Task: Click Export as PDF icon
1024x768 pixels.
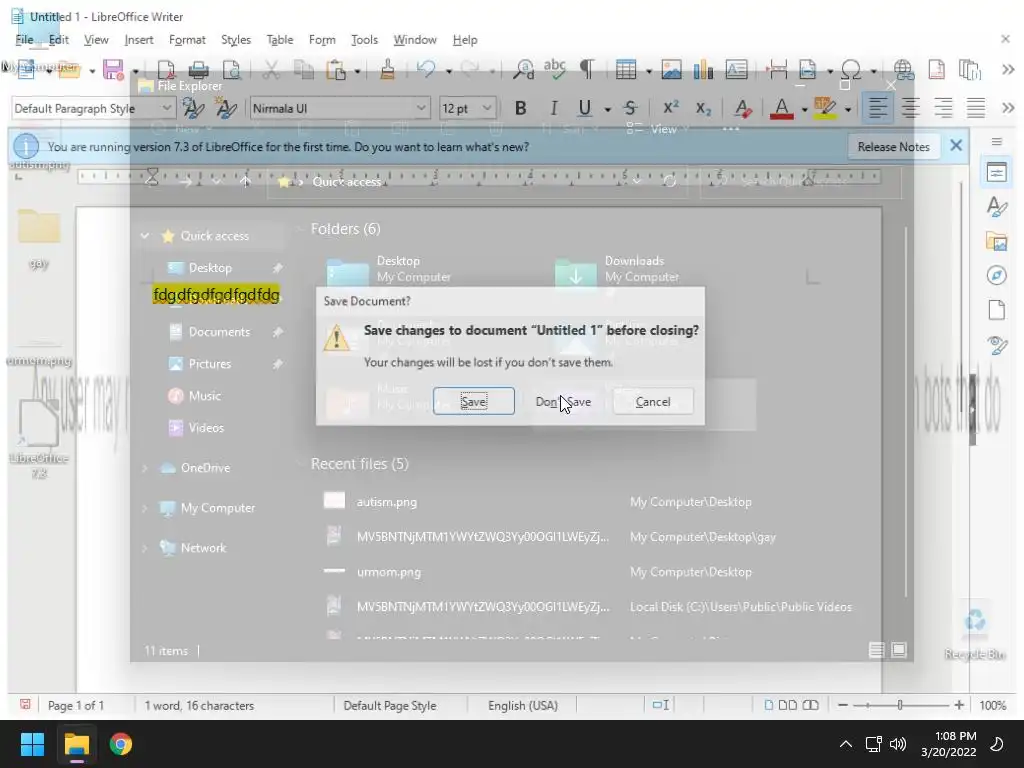Action: click(166, 69)
